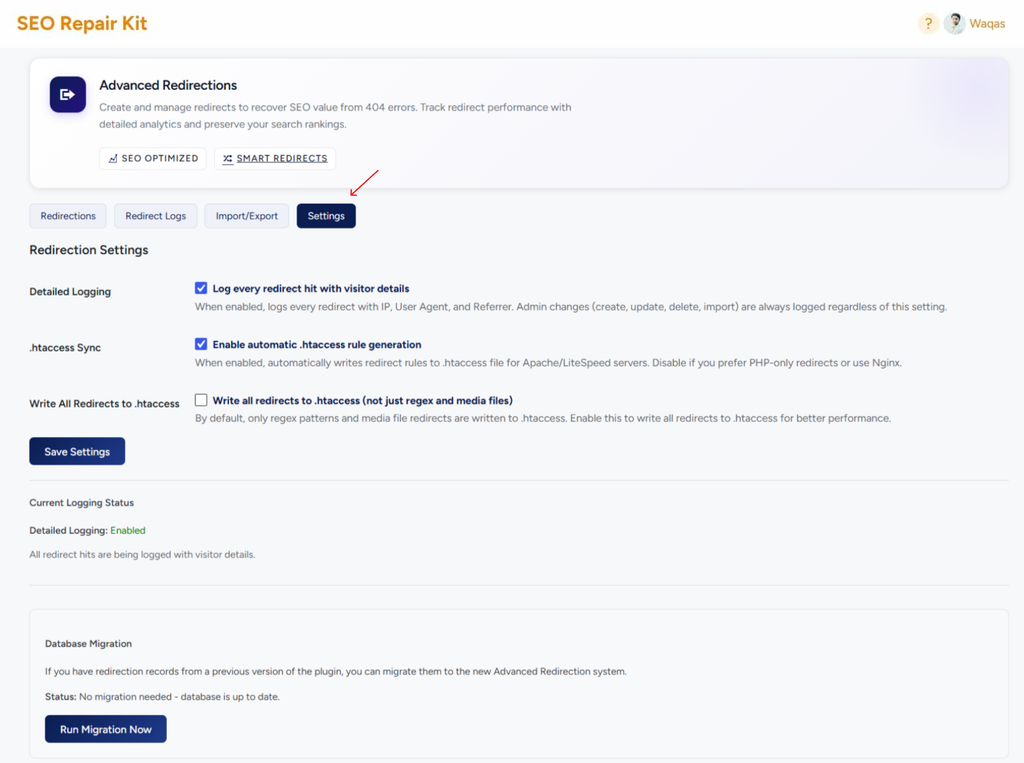This screenshot has height=763, width=1024.
Task: Uncheck automatic .htaccess rule generation
Action: click(201, 344)
